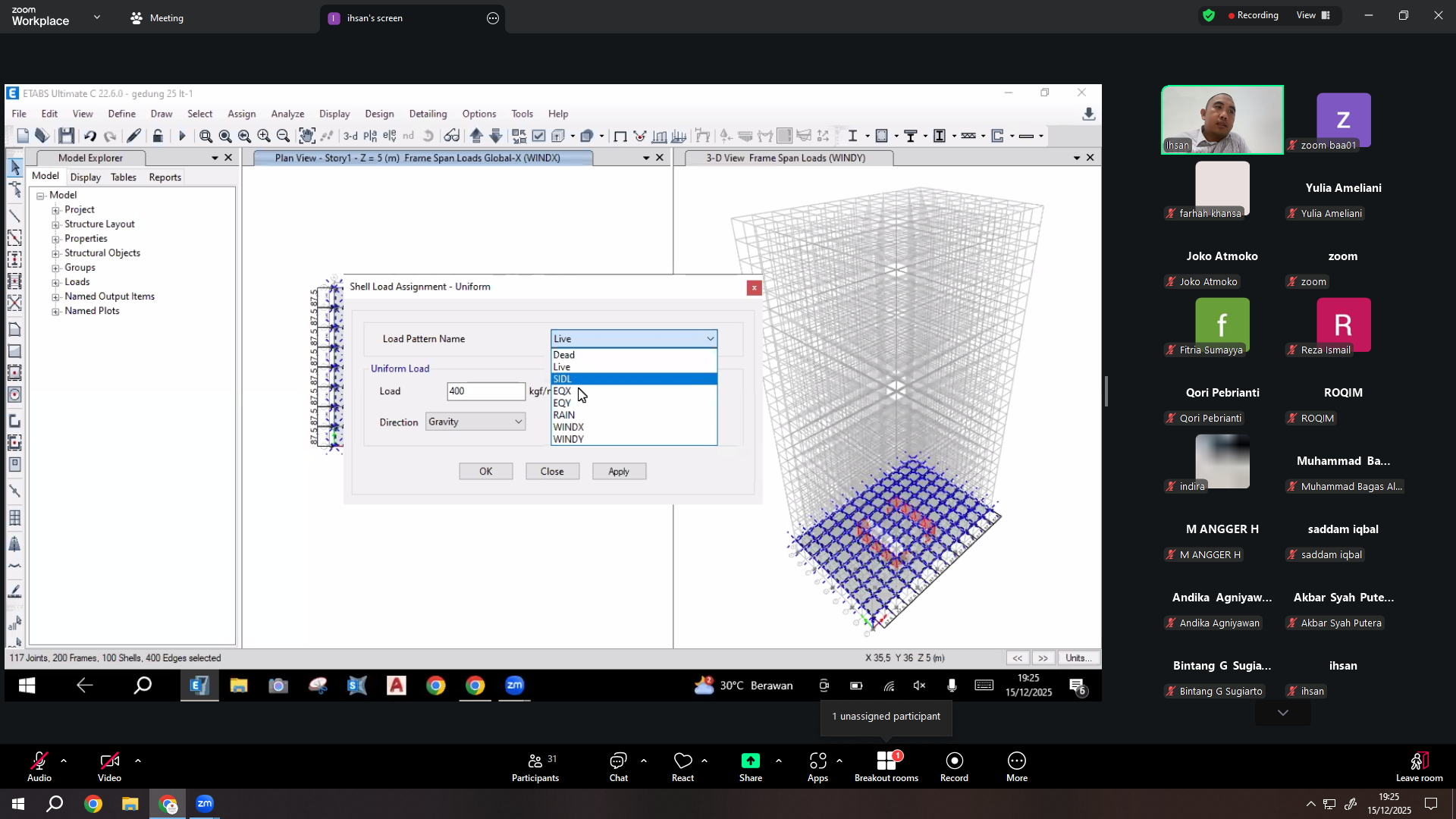Open the Zoom app icon in the shared-screen taskbar

click(x=515, y=686)
